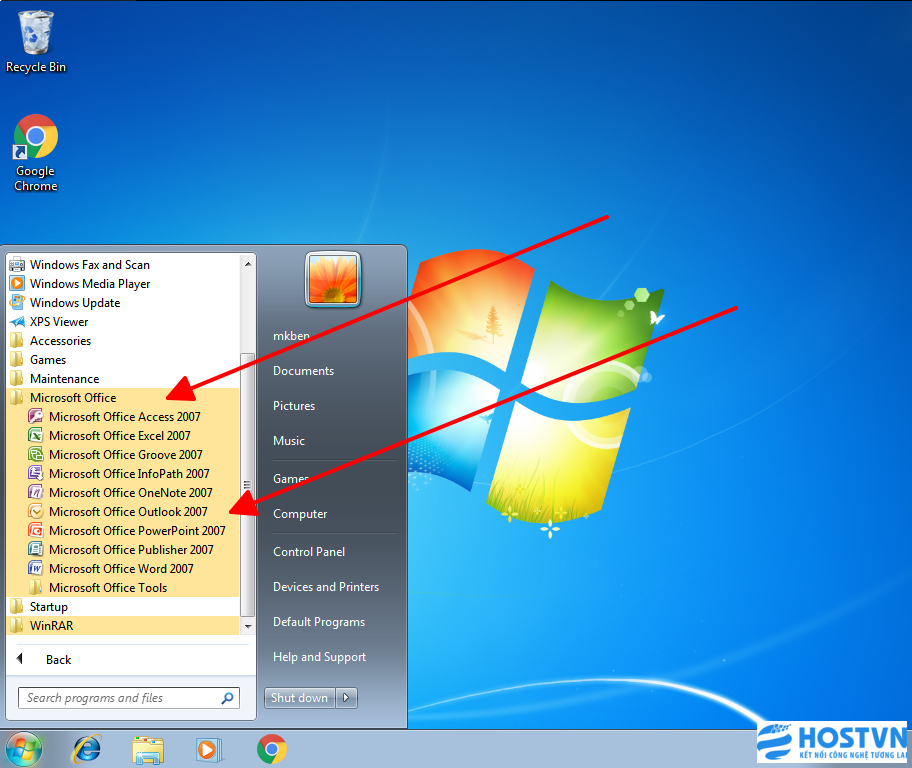Select the Windows Fax and Scan label
The width and height of the screenshot is (912, 768).
(x=90, y=265)
